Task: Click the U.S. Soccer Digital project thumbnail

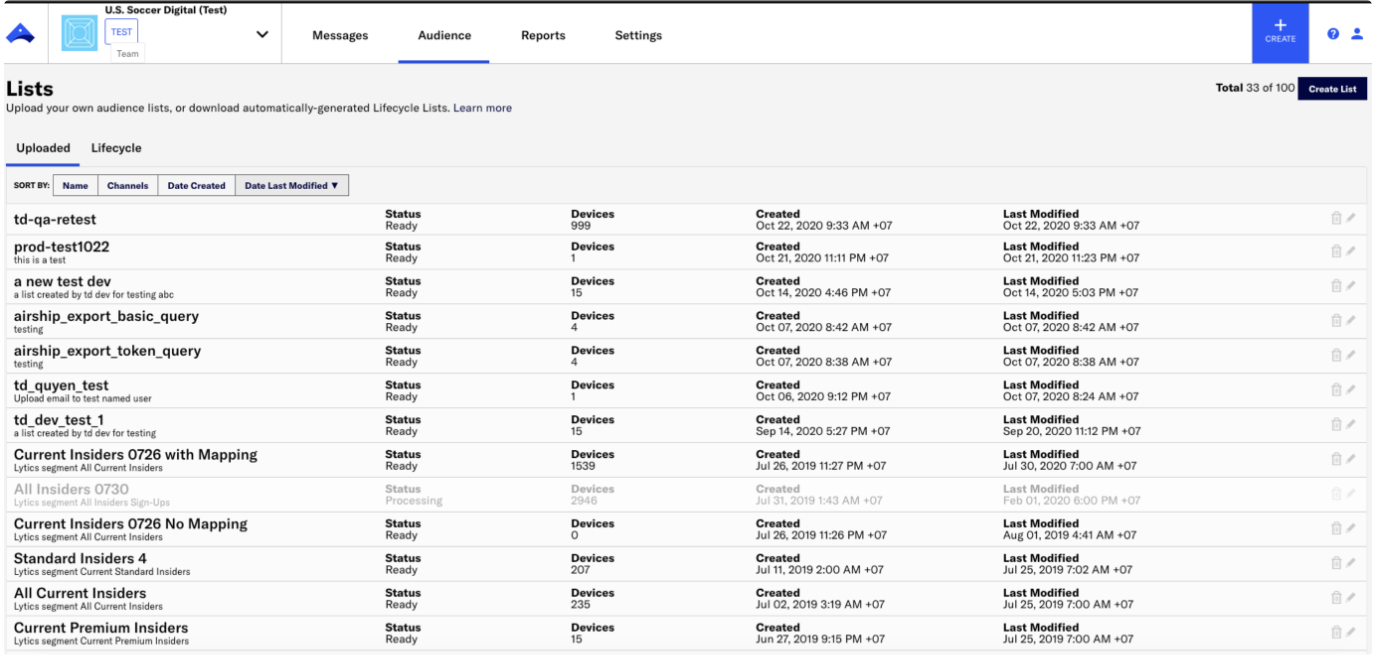Action: pos(79,33)
